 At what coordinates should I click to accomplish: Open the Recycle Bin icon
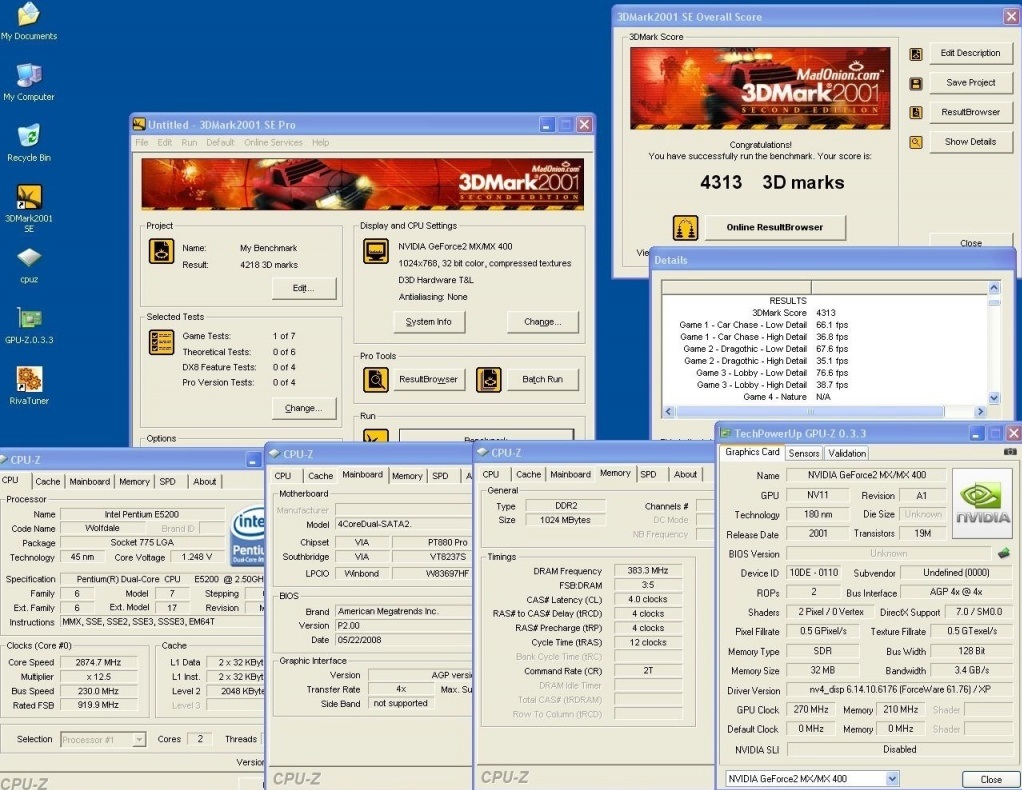point(29,143)
